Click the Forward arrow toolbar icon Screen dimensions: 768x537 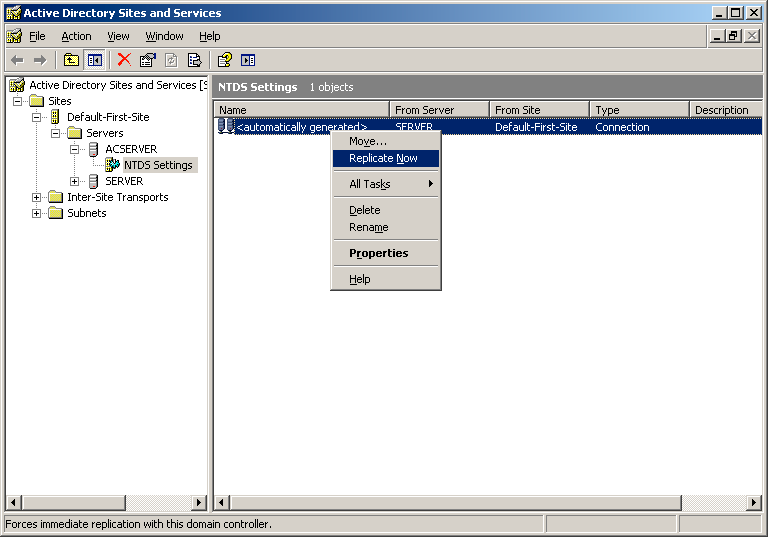click(40, 60)
